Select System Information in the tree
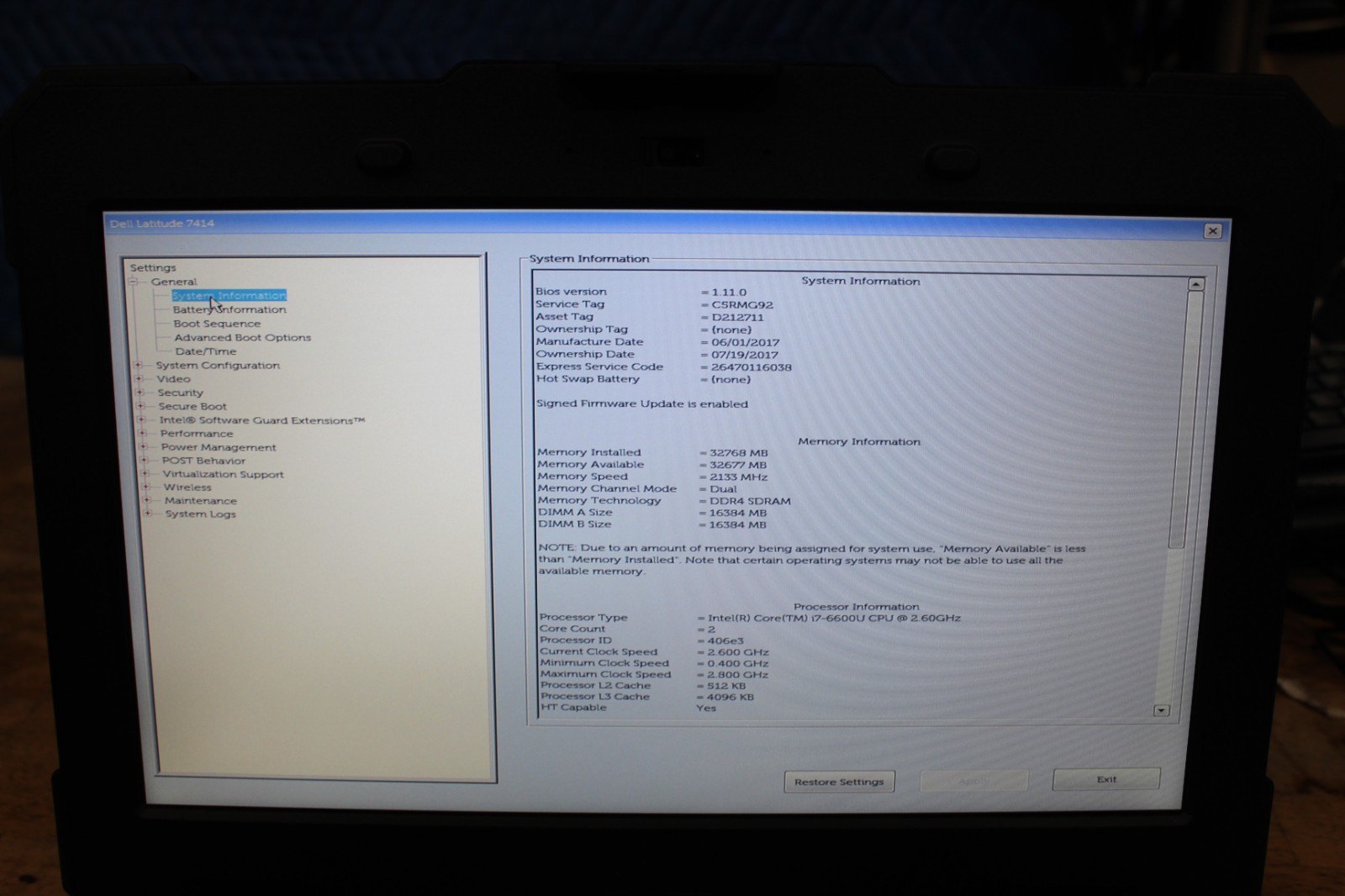Screen dimensions: 1345x896 pos(229,296)
